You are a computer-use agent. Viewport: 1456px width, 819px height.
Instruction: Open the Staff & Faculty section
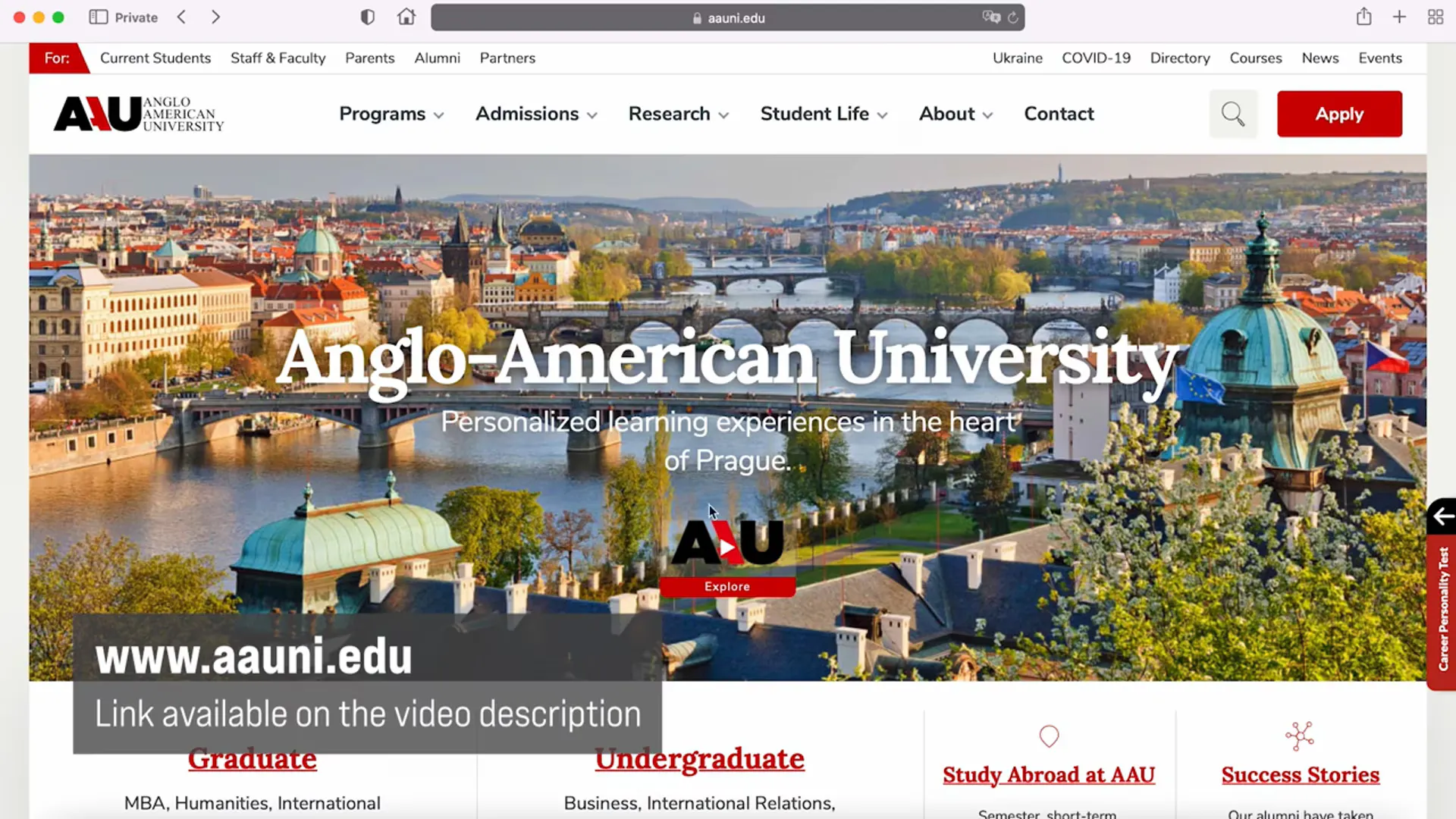coord(278,58)
